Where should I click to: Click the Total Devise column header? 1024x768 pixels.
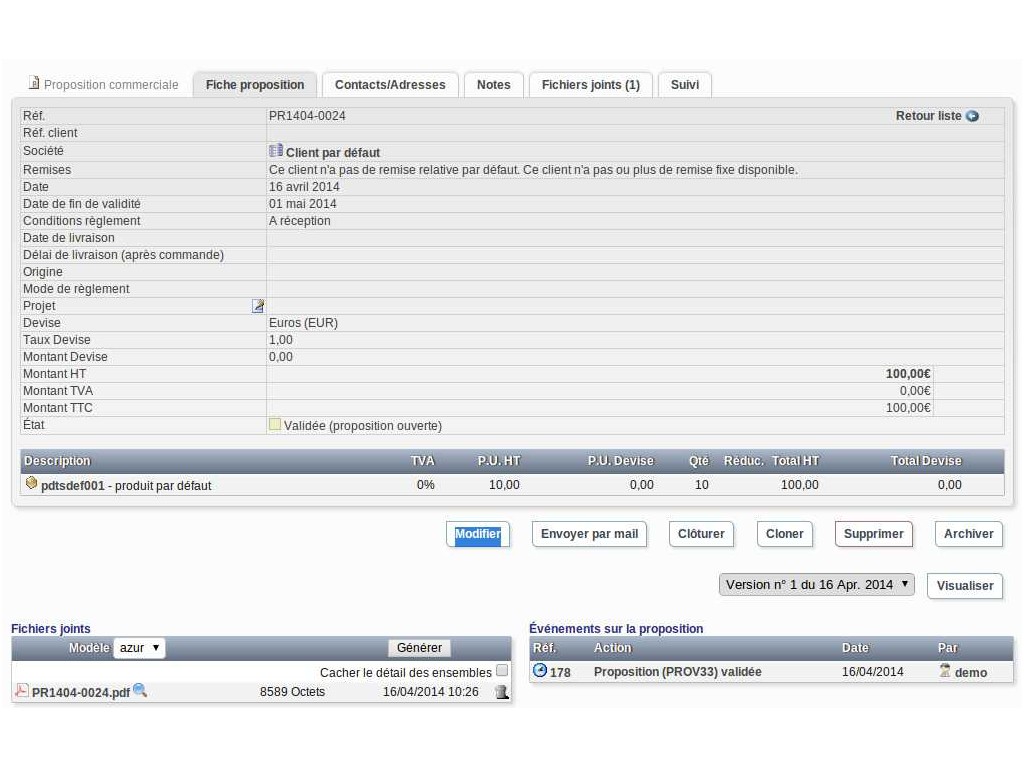coord(926,460)
